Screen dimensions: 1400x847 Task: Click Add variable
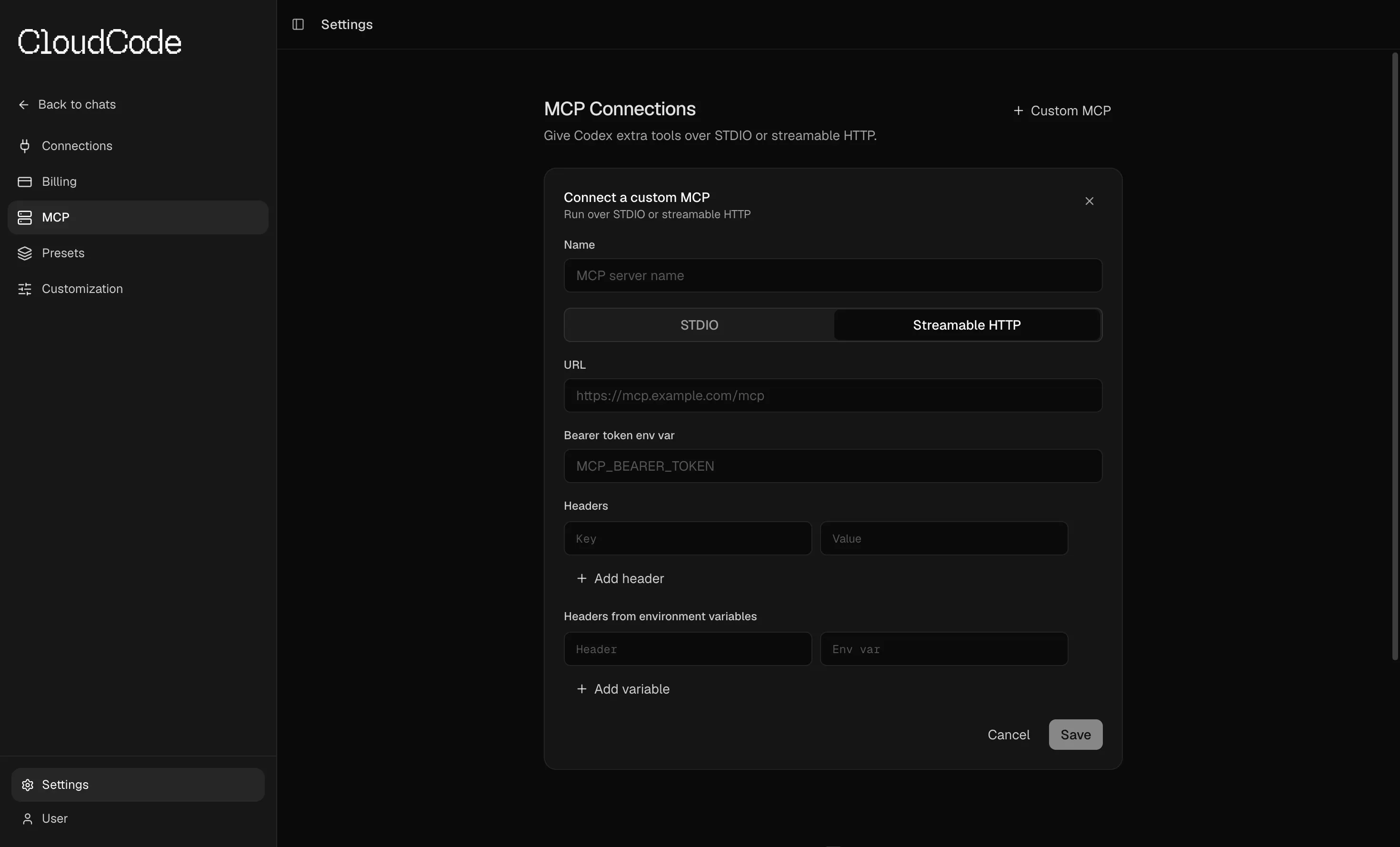(623, 689)
